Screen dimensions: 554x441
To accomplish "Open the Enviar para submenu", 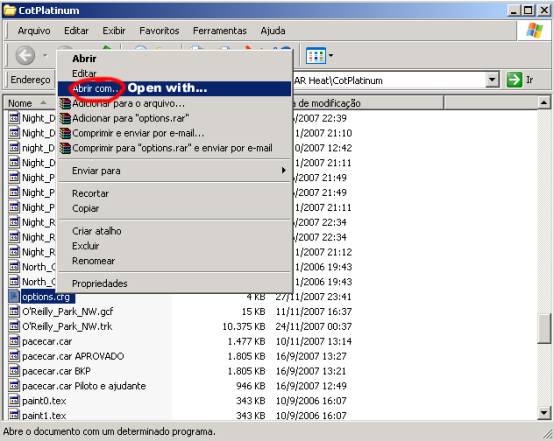I will (175, 171).
